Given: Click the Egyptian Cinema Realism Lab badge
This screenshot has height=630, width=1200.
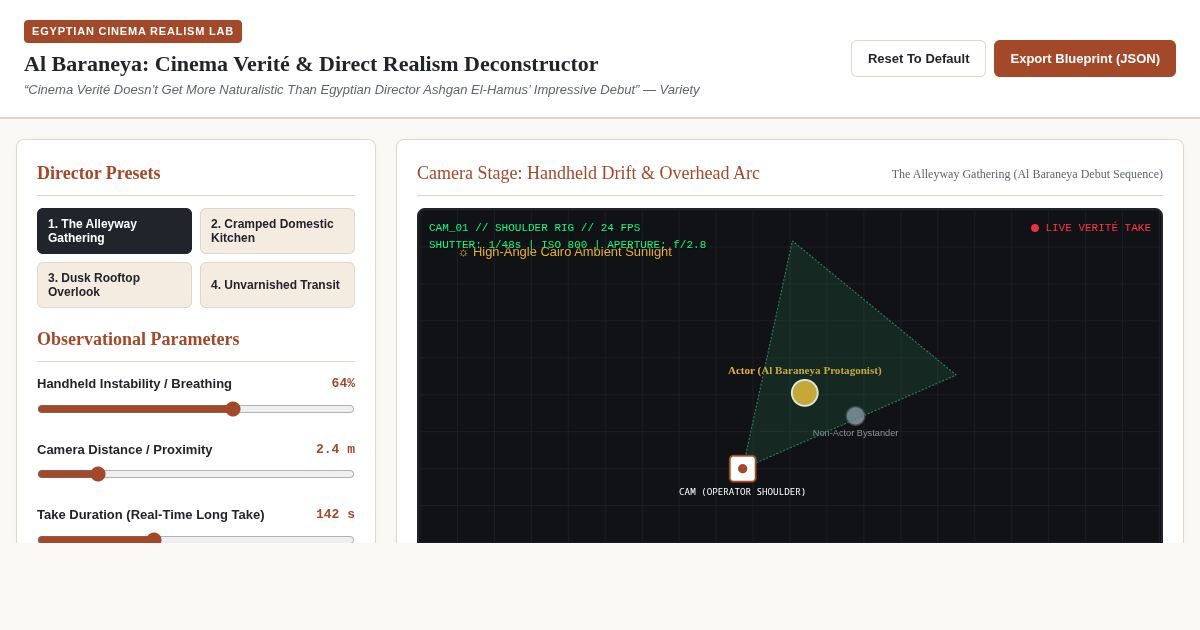Looking at the screenshot, I should (133, 31).
